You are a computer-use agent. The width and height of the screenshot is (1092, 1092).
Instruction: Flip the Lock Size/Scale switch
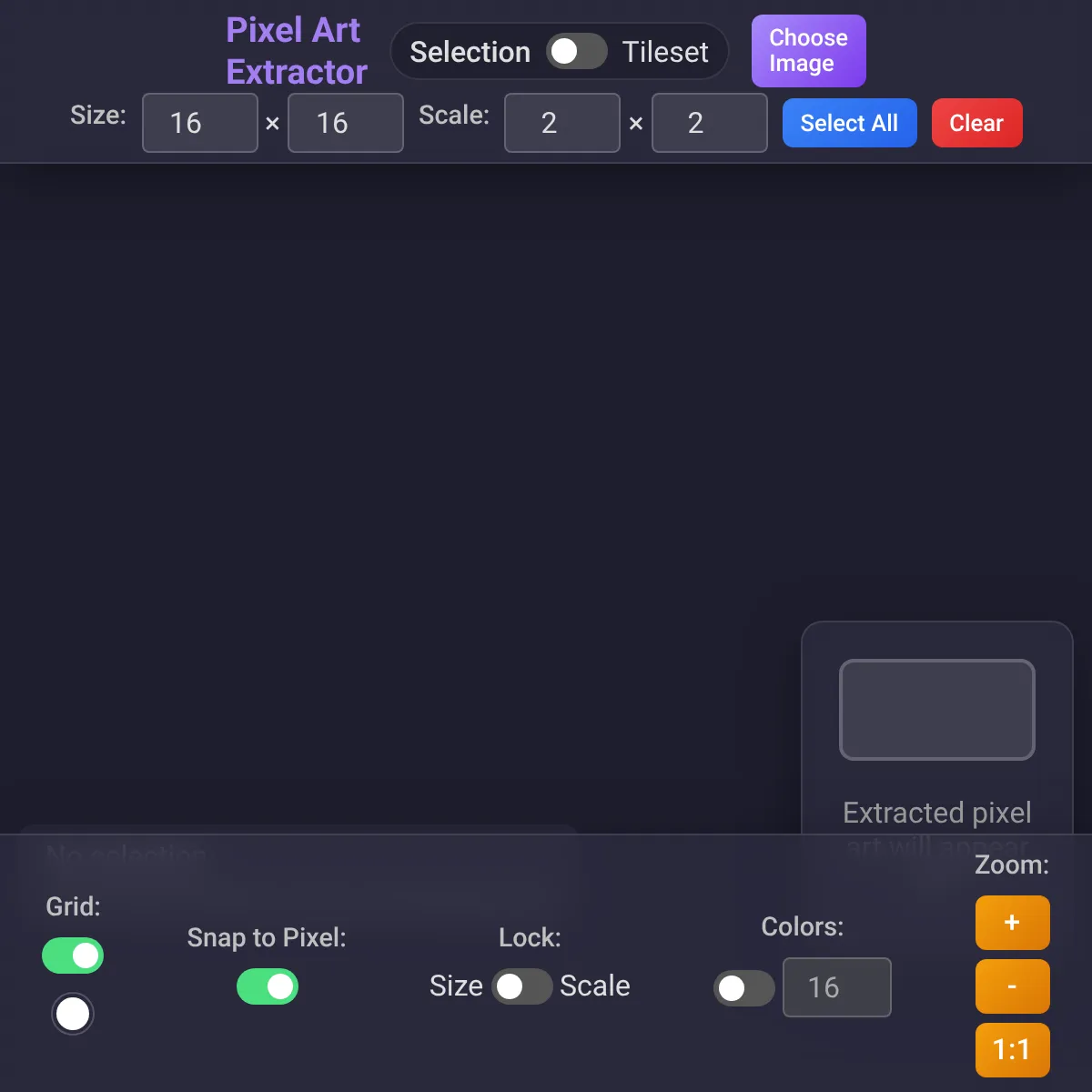[x=522, y=986]
